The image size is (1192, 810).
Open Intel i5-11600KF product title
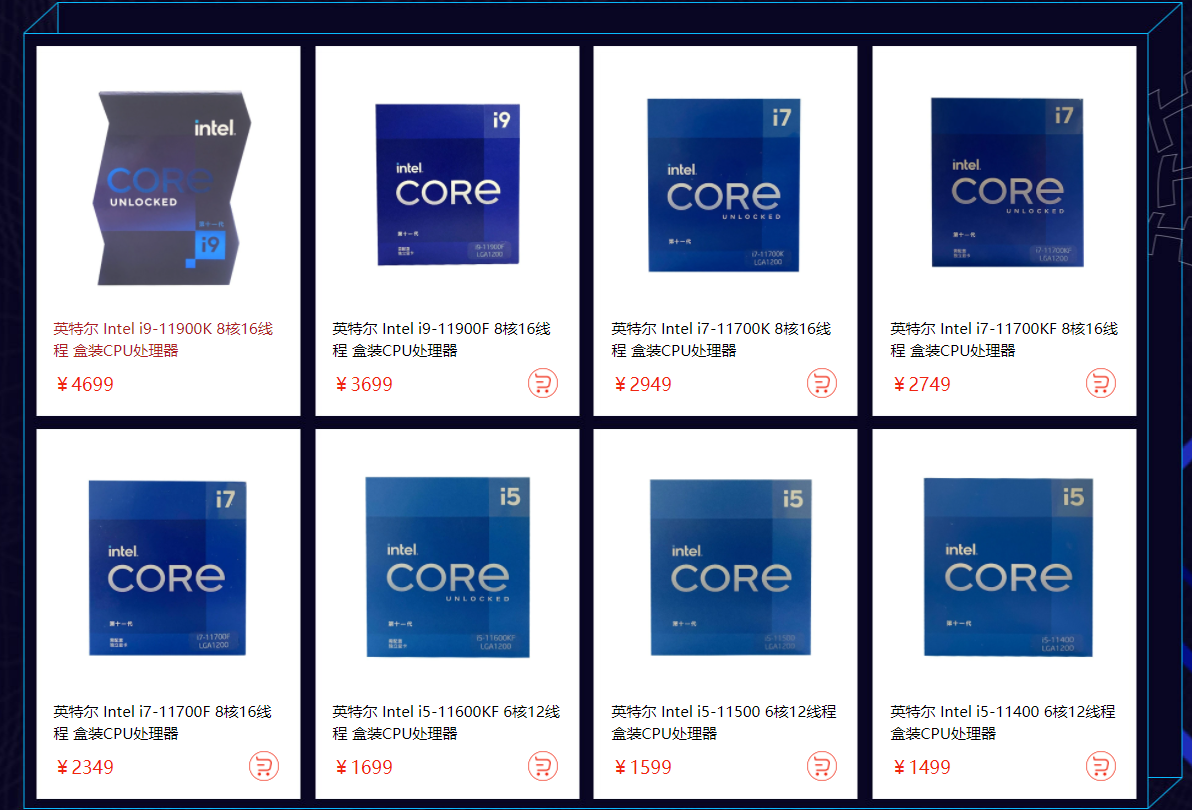[x=445, y=723]
